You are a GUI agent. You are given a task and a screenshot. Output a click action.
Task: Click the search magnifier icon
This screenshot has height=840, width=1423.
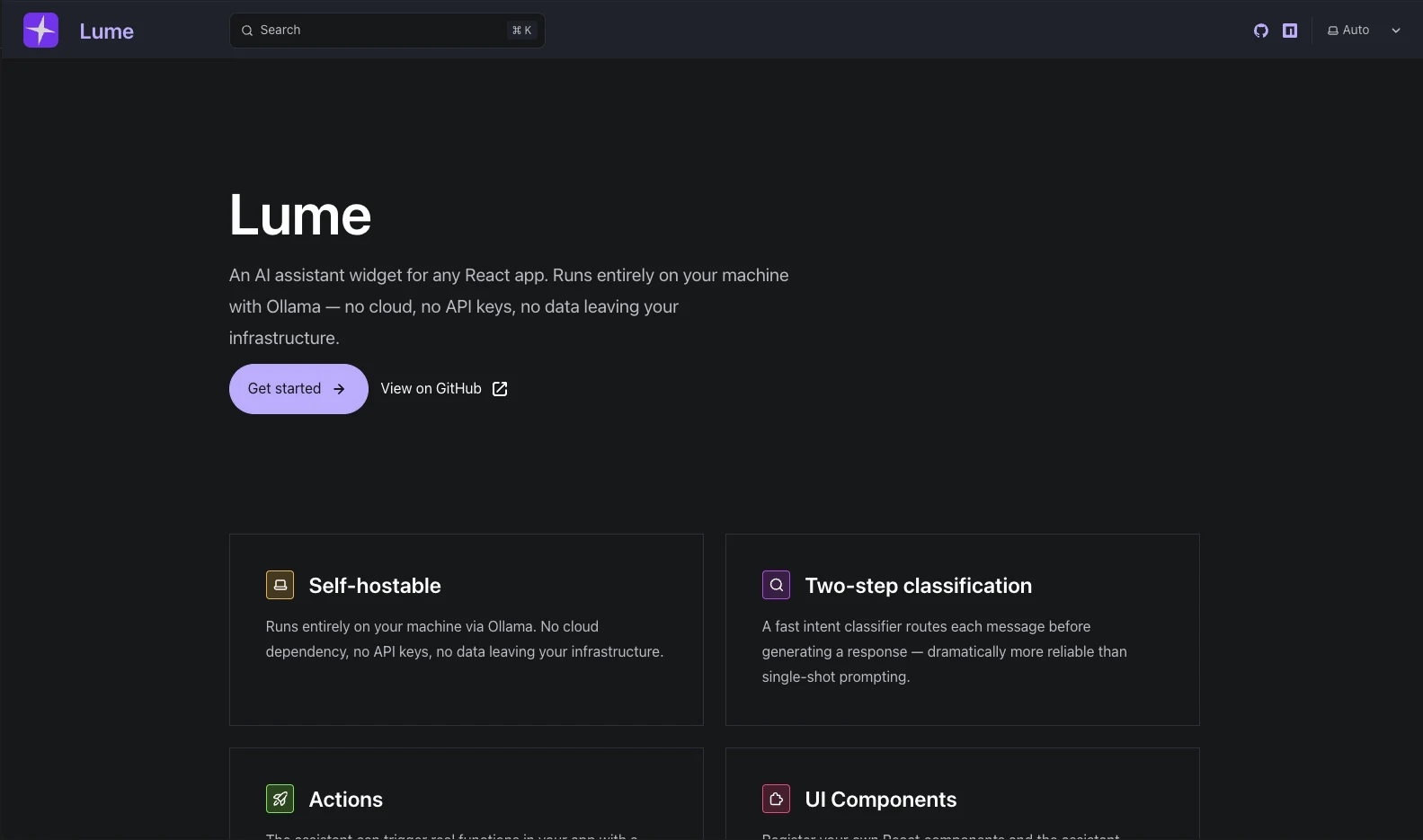247,31
